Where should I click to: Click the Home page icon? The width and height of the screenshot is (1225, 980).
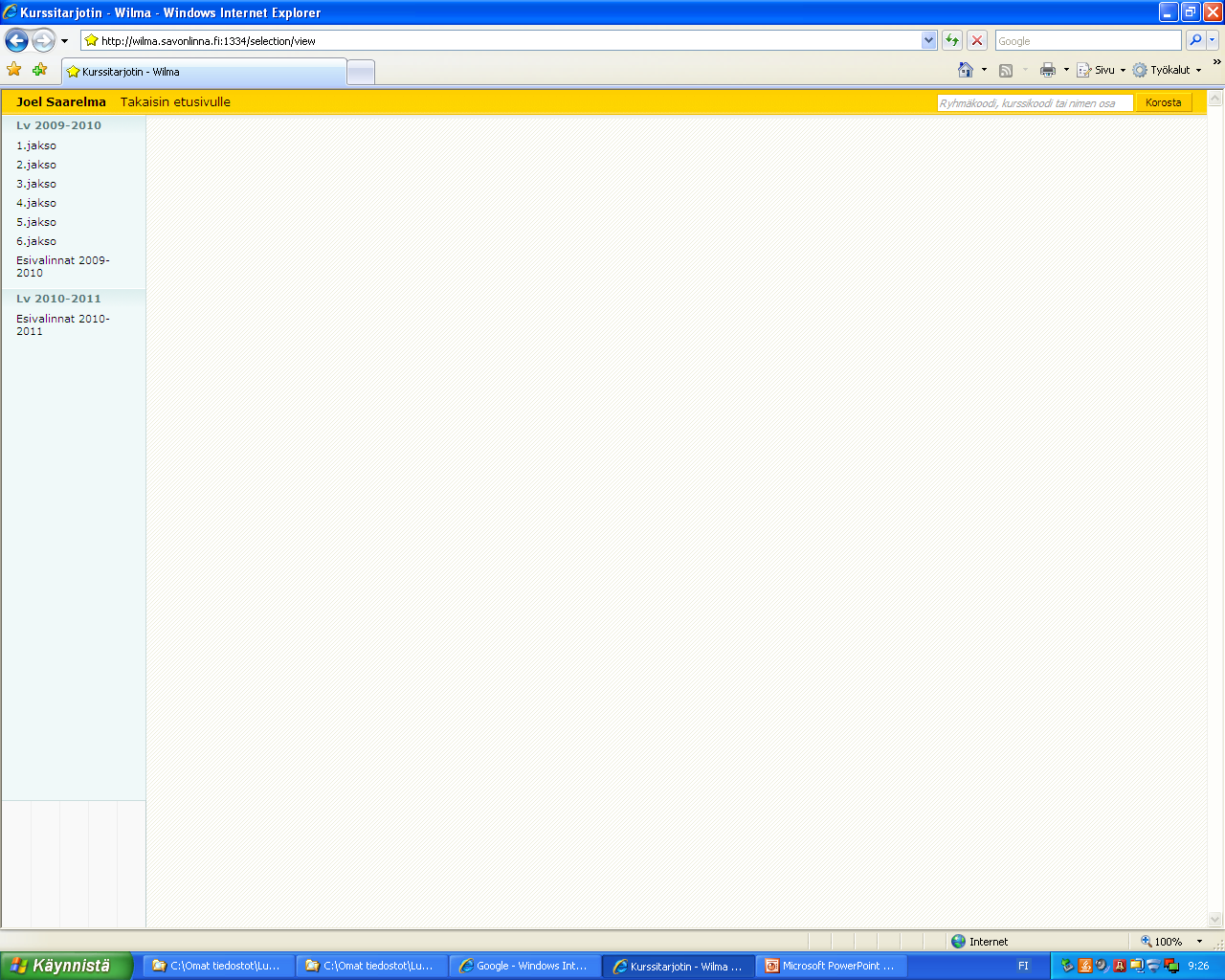tap(966, 70)
